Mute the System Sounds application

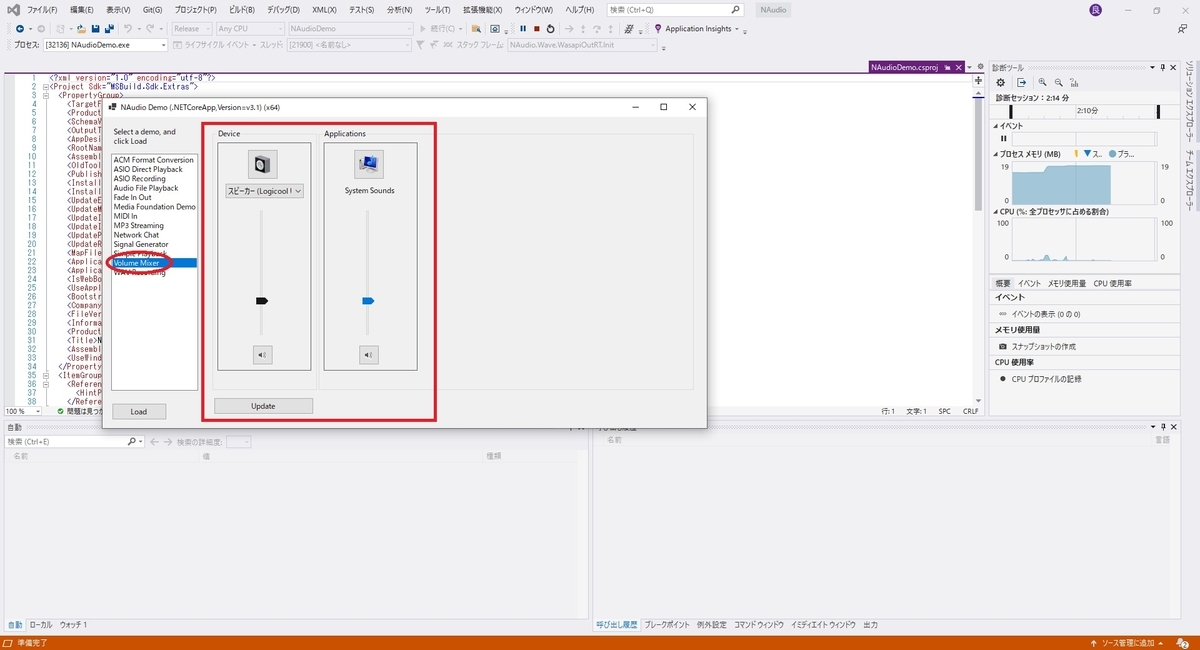[x=369, y=354]
